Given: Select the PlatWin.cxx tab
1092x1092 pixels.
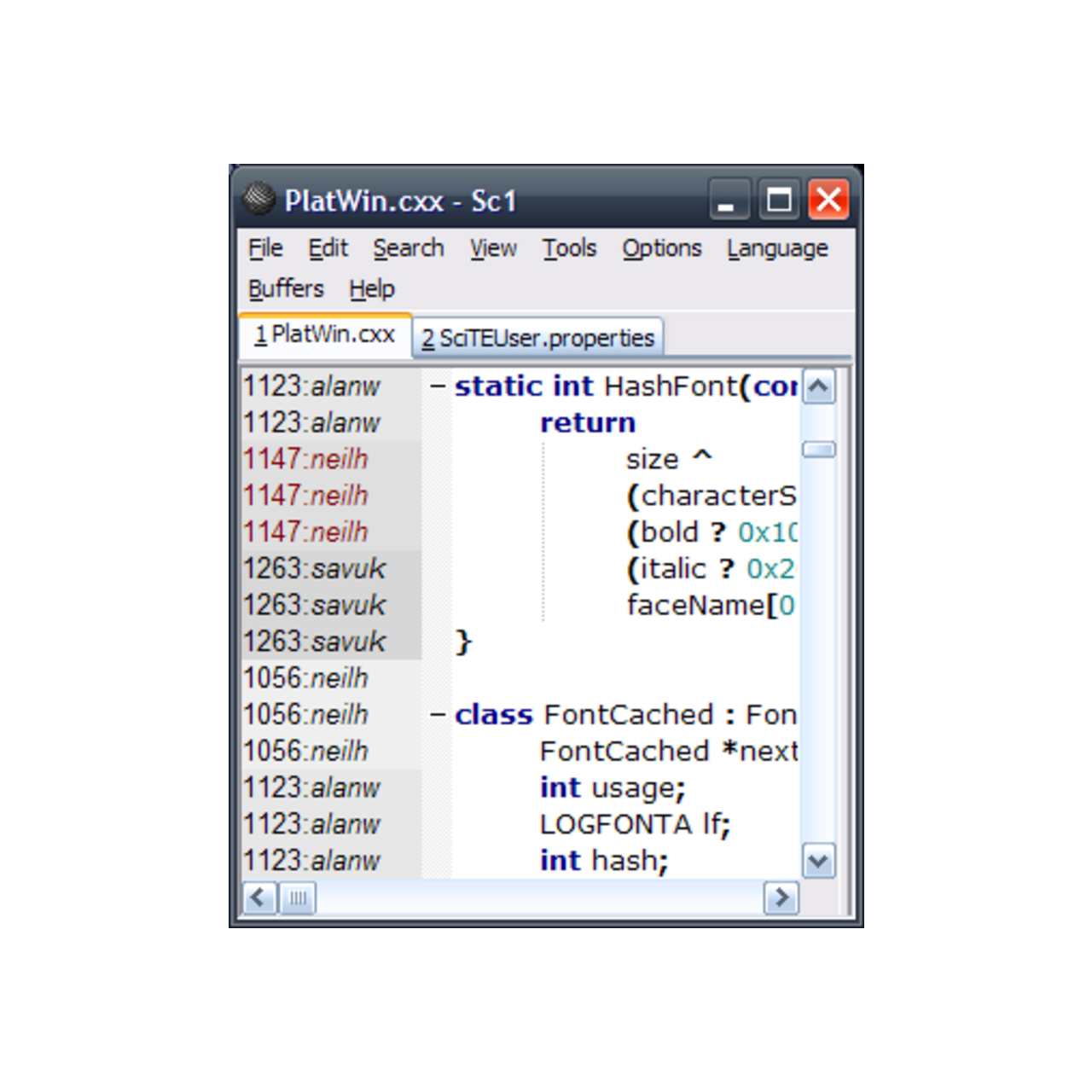Looking at the screenshot, I should coord(325,334).
